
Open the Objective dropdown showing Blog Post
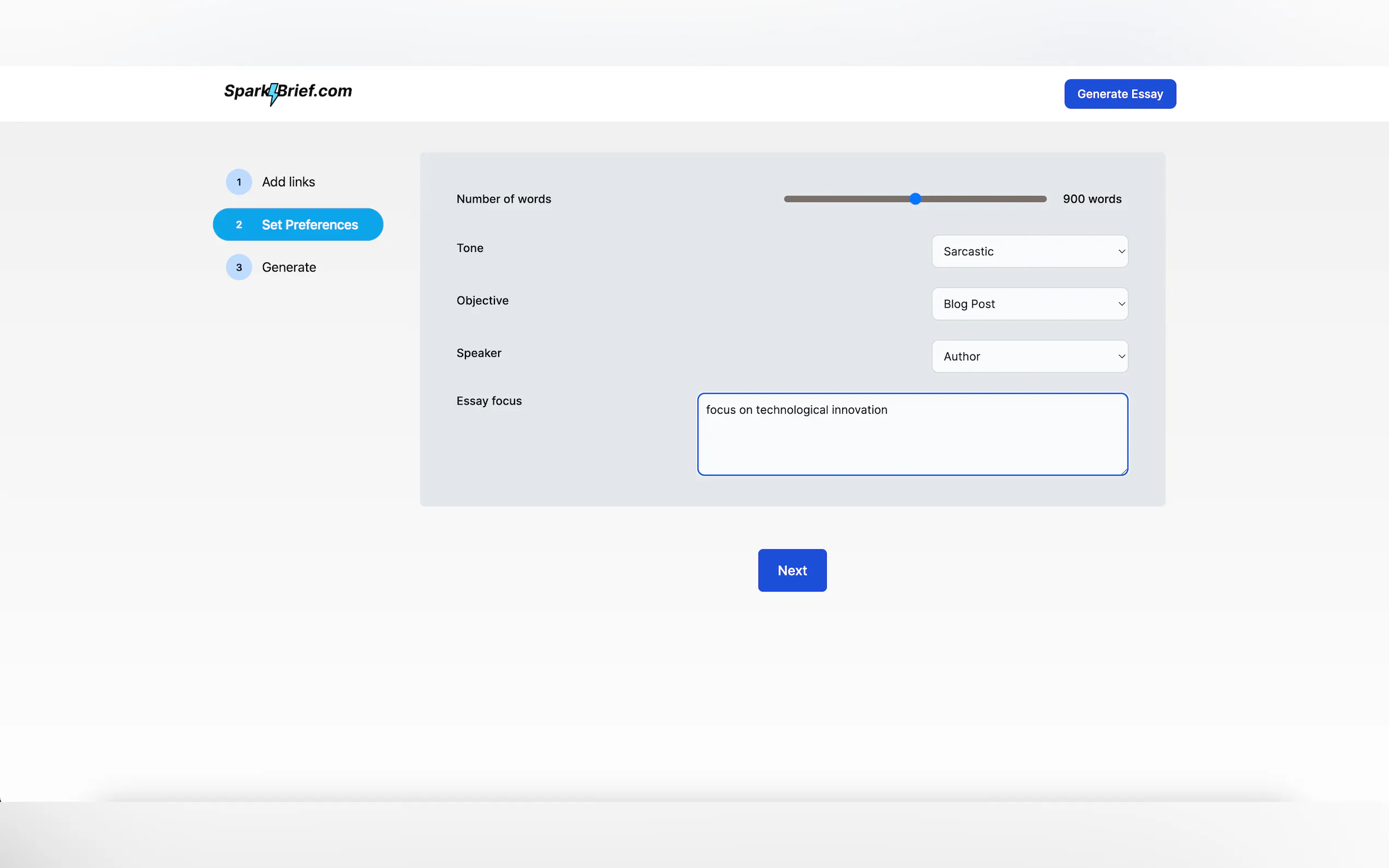(1029, 304)
